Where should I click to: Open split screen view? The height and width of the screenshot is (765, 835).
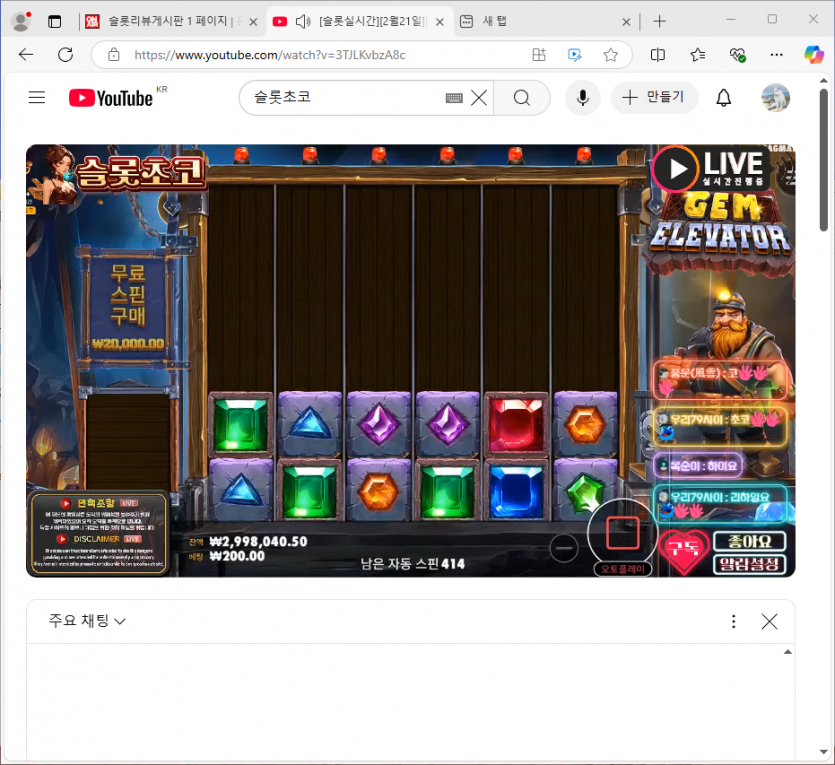(658, 54)
